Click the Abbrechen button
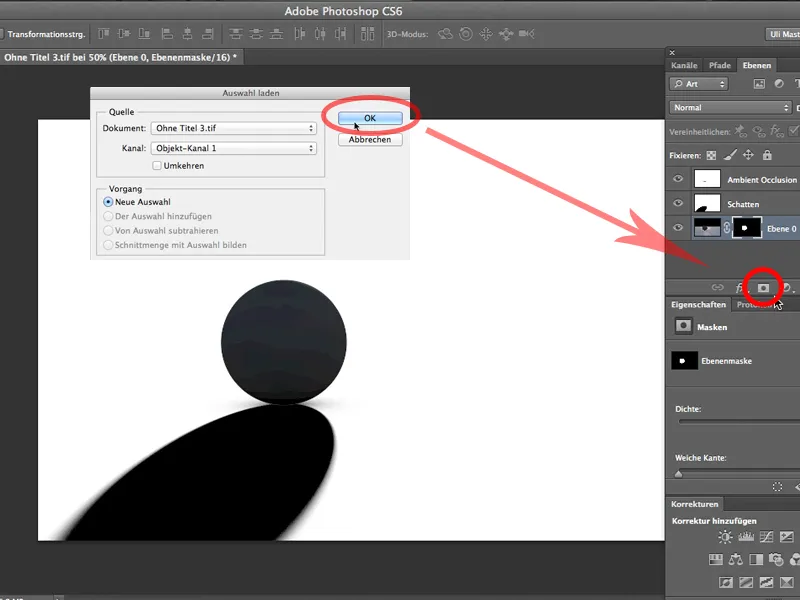 click(x=369, y=139)
